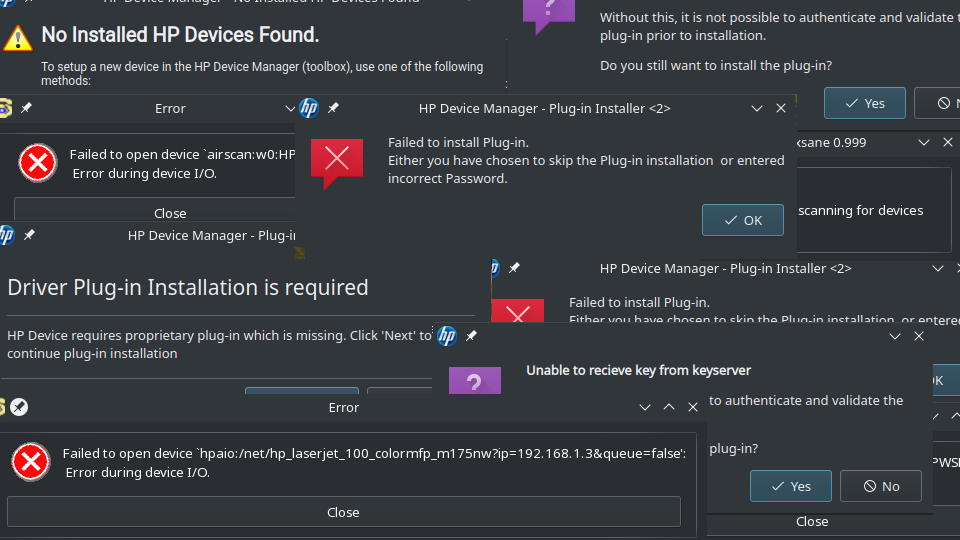The width and height of the screenshot is (960, 540).
Task: Click the 'Driver Plug-in Installation is required' heading
Action: (x=188, y=288)
